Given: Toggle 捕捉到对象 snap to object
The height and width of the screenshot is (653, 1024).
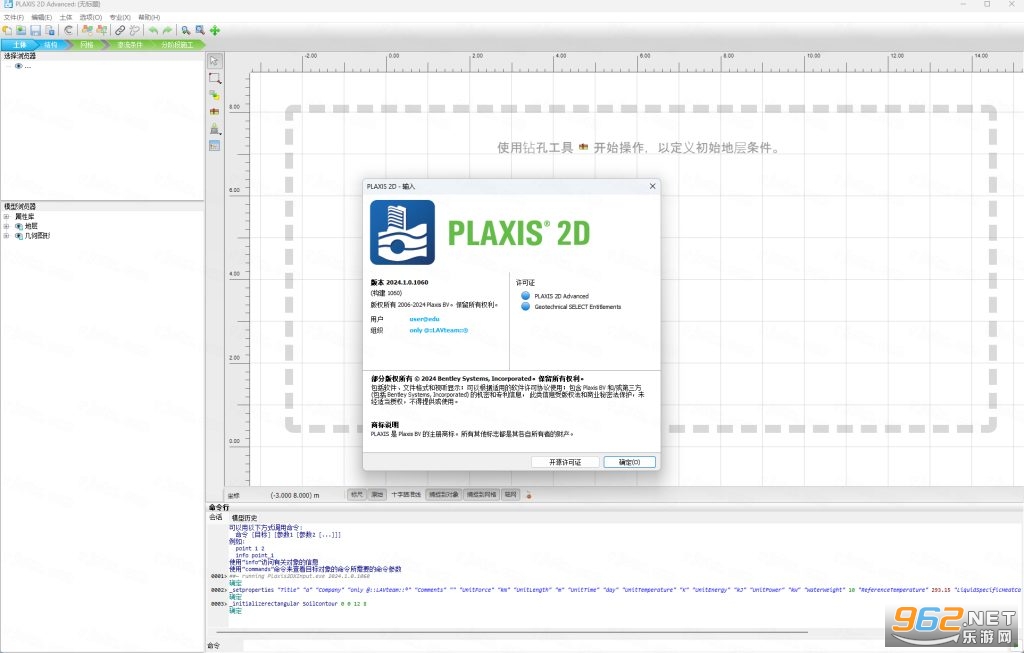Looking at the screenshot, I should coord(444,494).
